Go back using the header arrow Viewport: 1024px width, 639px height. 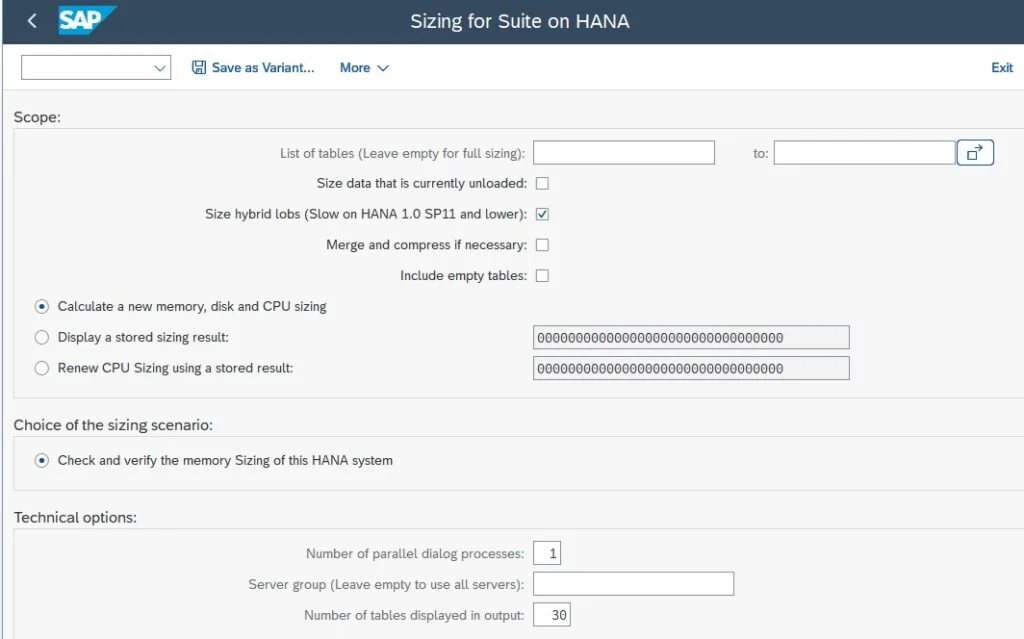[31, 21]
